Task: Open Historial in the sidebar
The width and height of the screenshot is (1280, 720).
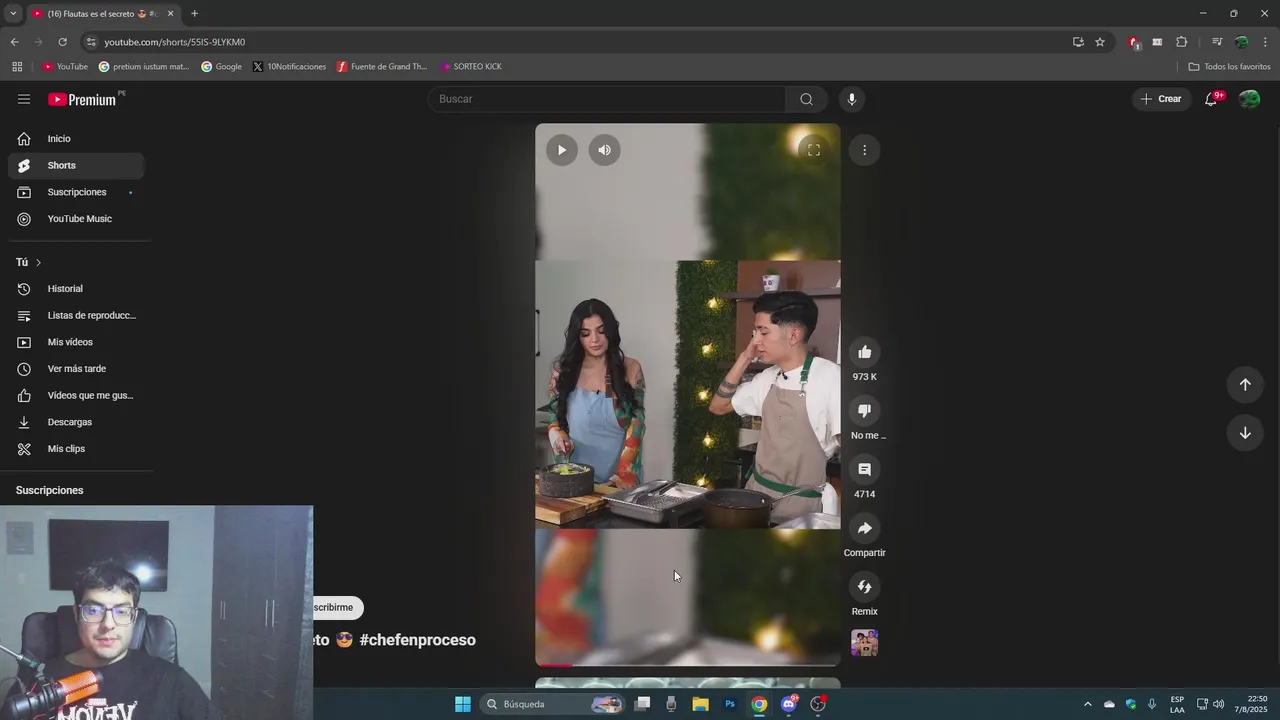Action: click(x=76, y=289)
